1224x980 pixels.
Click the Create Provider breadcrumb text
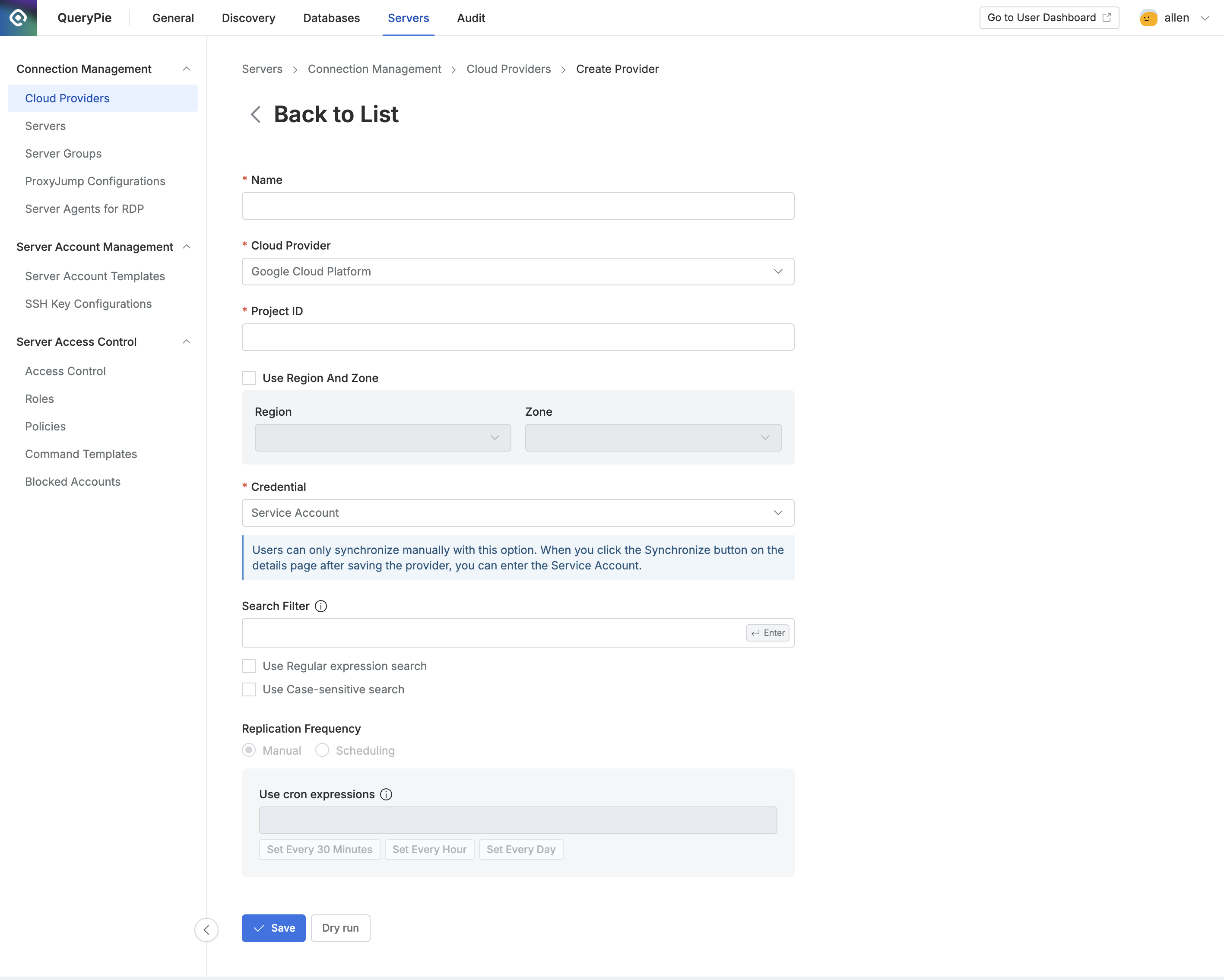pyautogui.click(x=618, y=69)
